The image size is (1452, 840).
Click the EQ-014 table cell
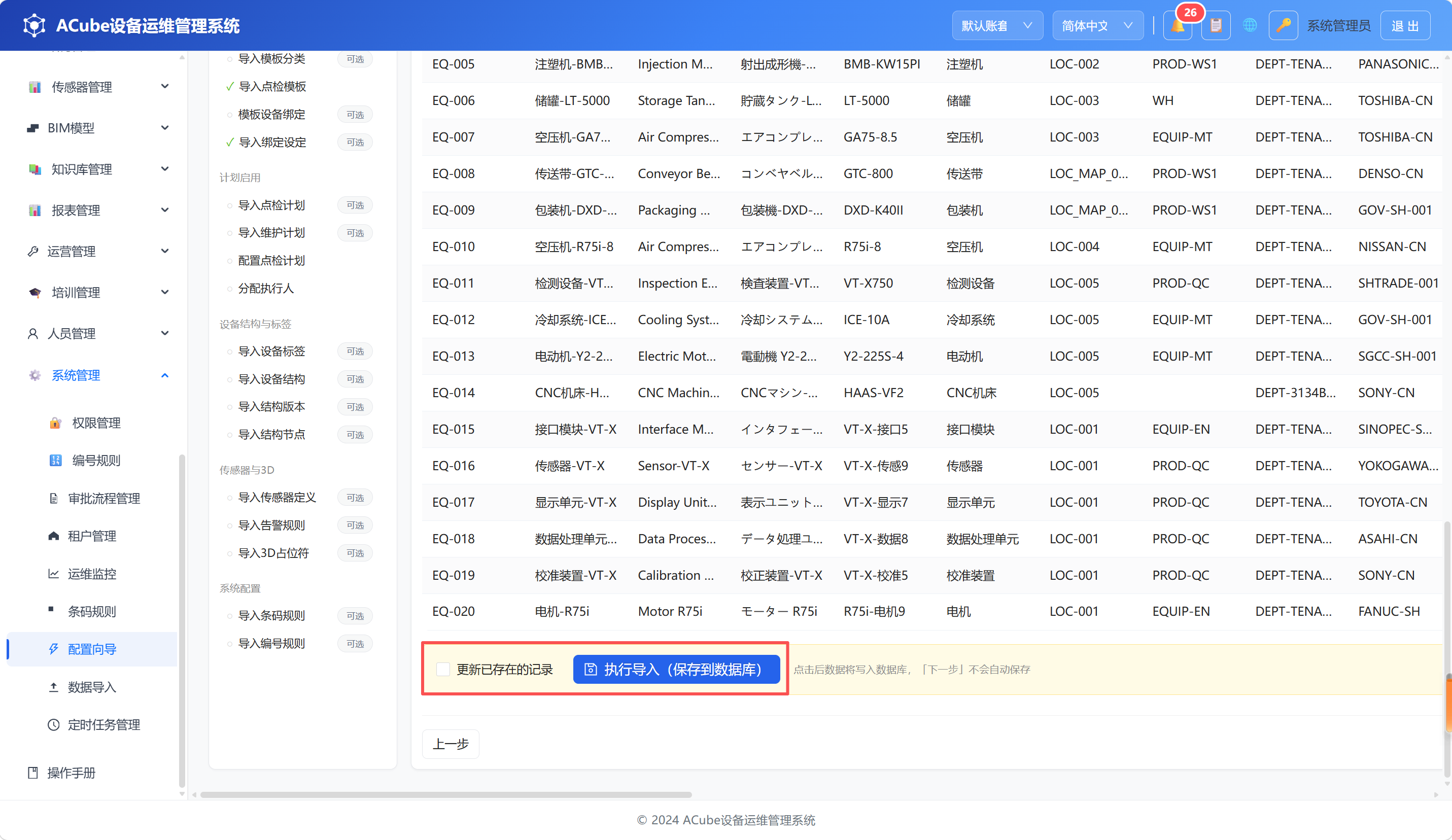454,393
